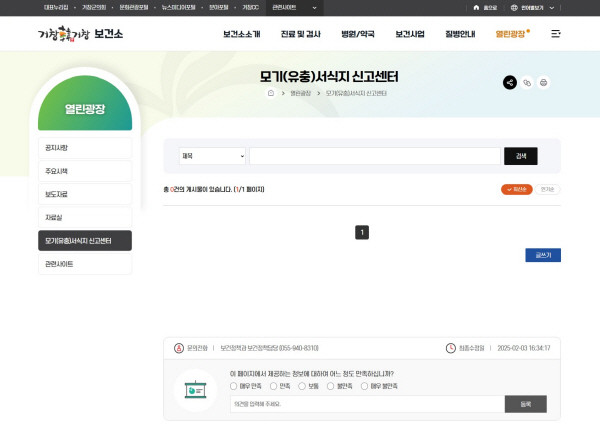The height and width of the screenshot is (426, 600).
Task: Open the hamburger full menu icon
Action: click(x=556, y=34)
